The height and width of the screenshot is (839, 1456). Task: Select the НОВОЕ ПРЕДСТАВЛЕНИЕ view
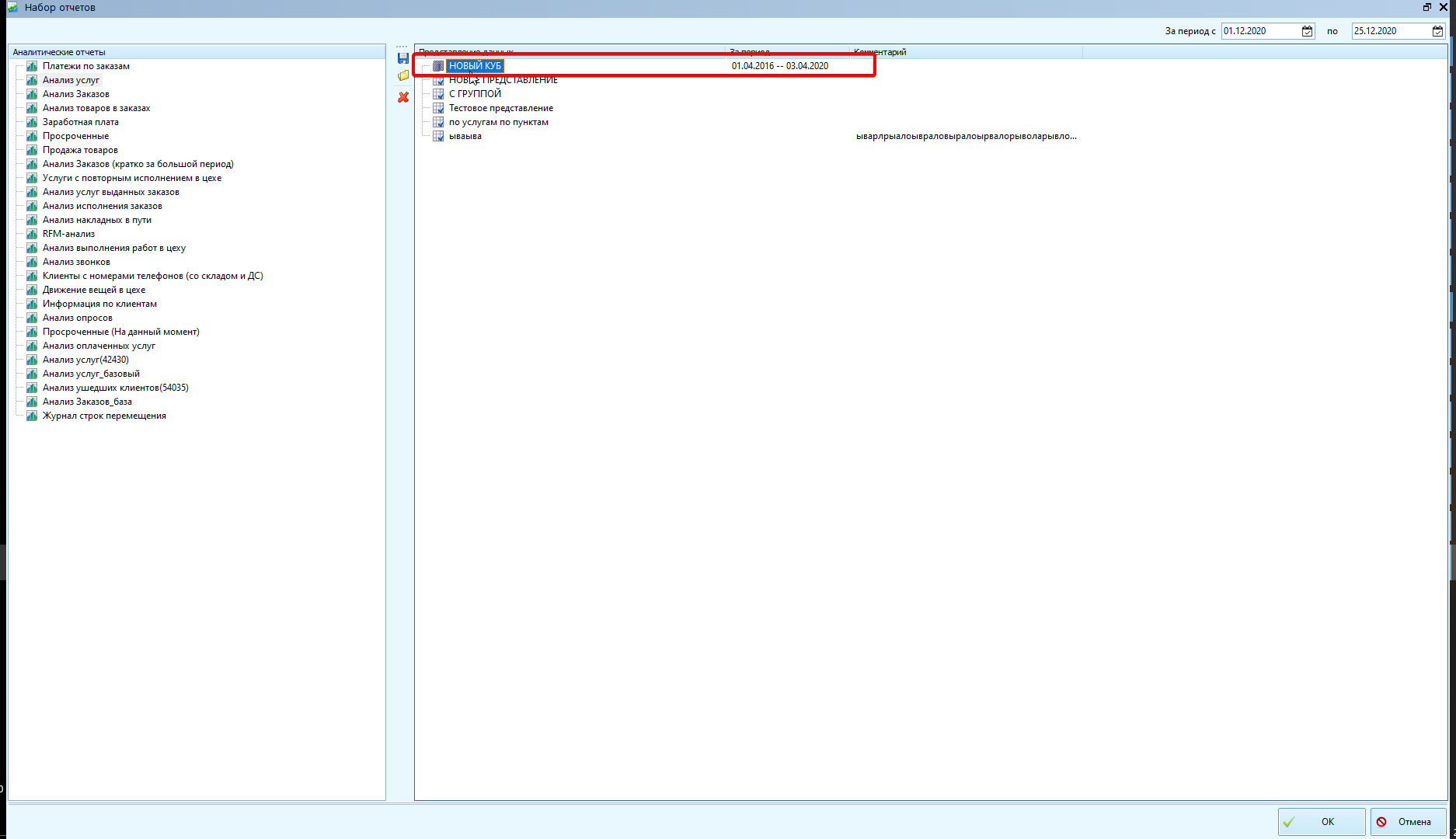coord(503,80)
